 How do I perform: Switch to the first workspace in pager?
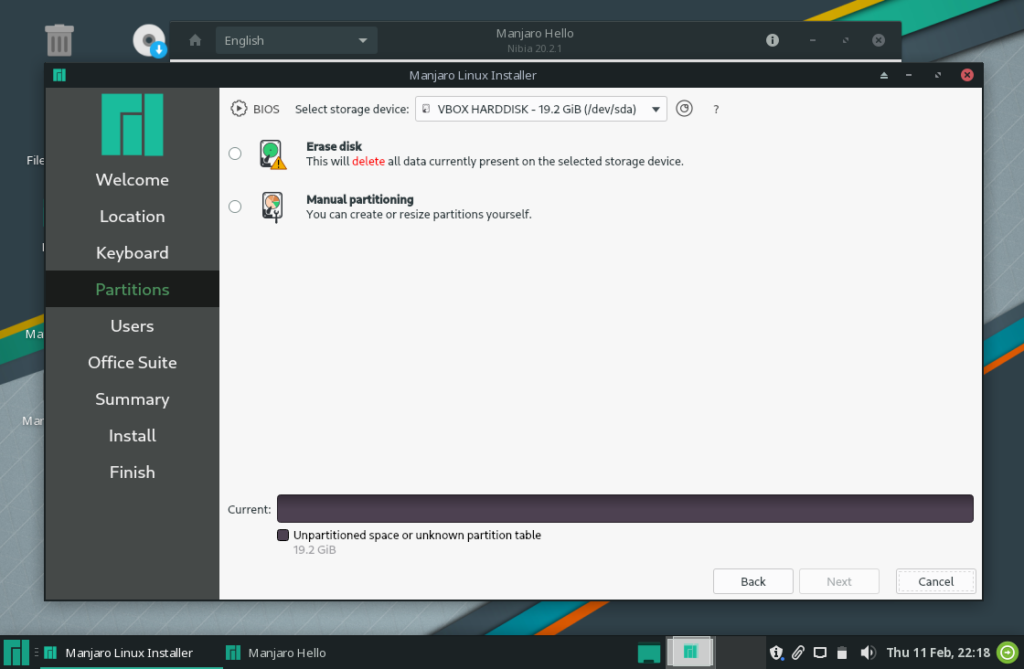click(691, 652)
